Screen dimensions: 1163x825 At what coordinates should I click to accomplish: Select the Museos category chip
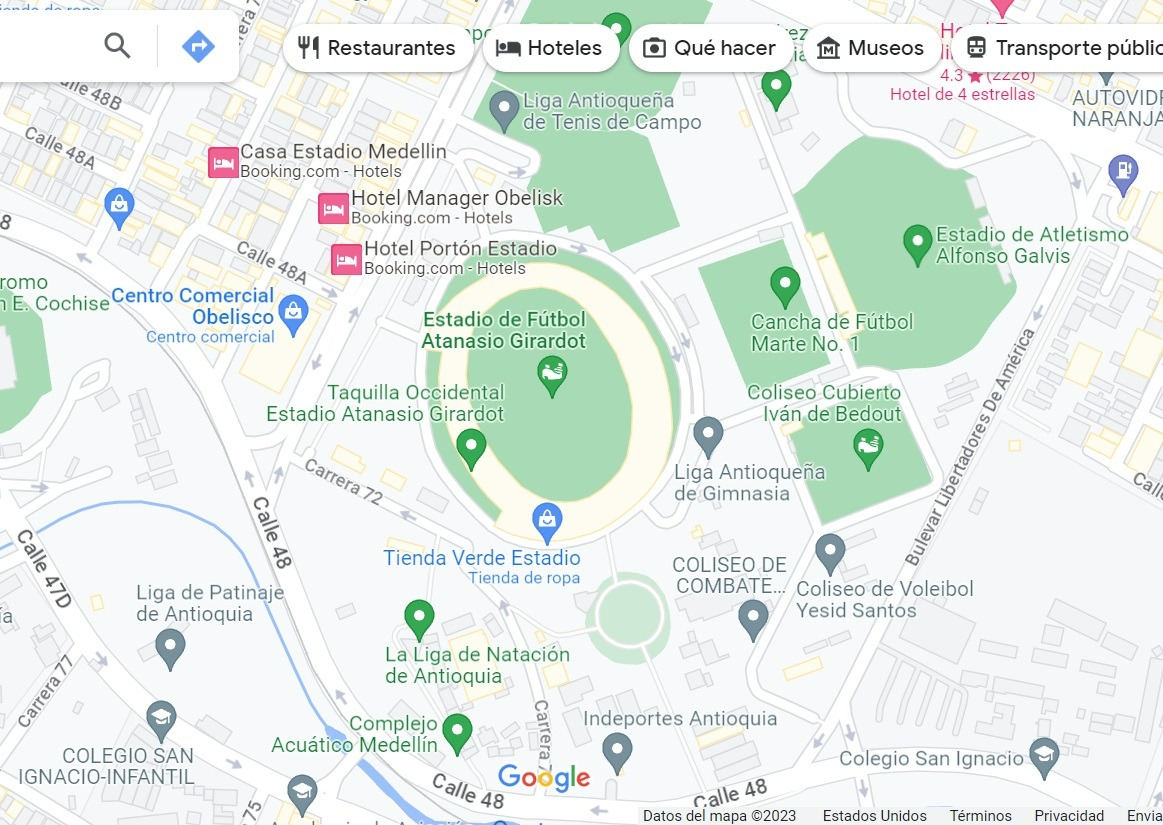pos(871,48)
